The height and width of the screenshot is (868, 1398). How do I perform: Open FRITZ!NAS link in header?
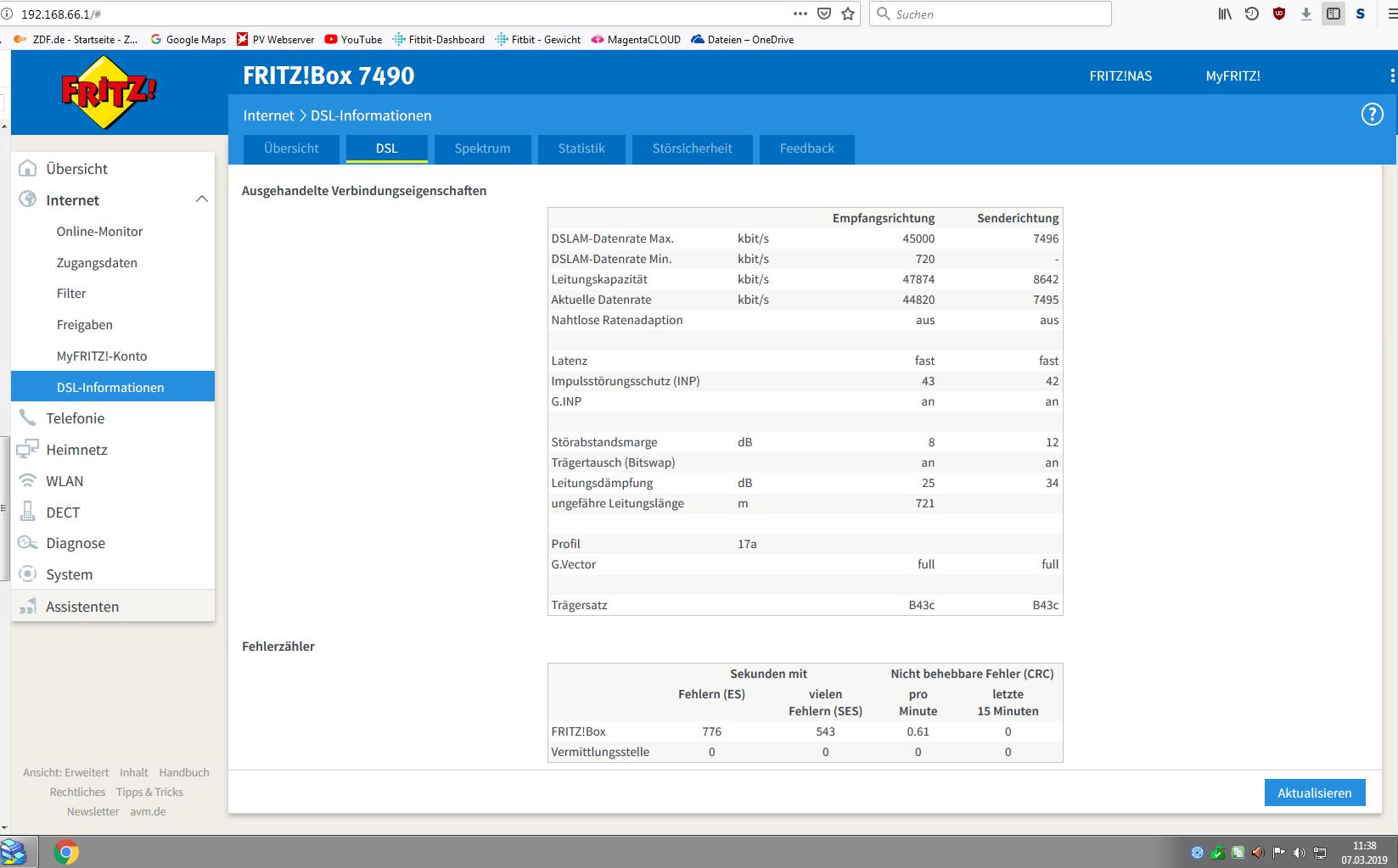point(1120,76)
